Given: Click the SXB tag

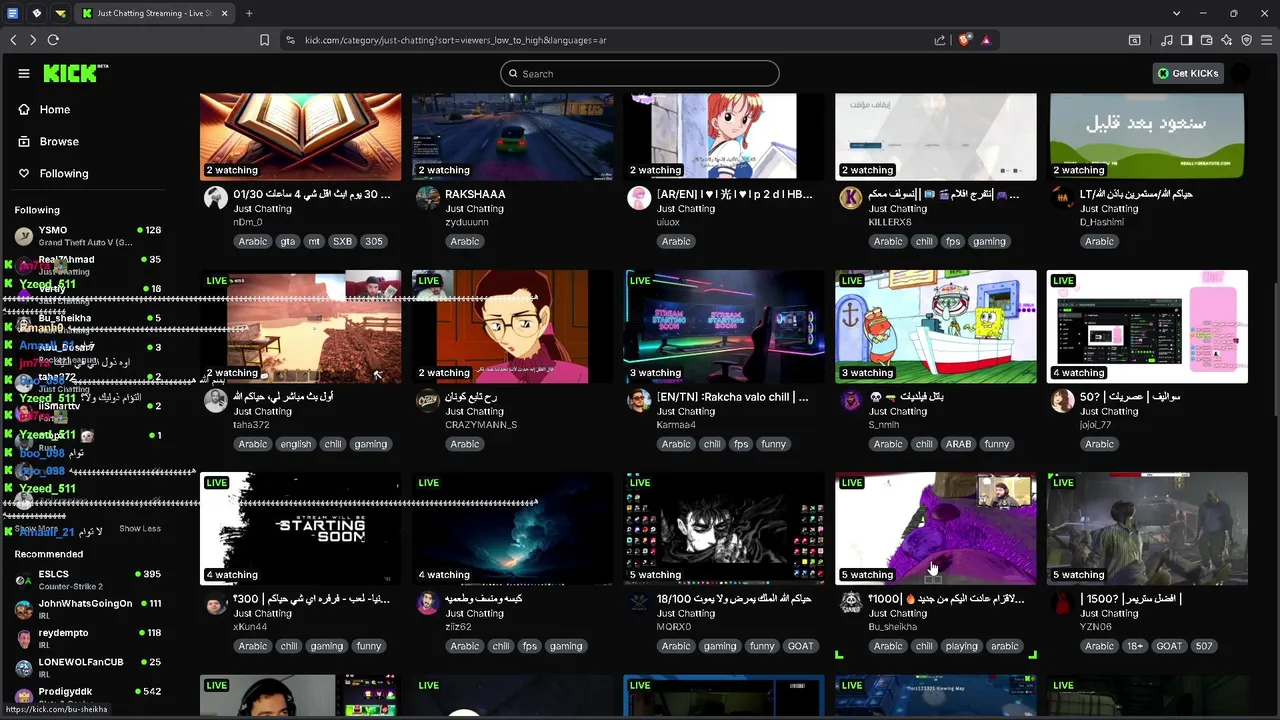Looking at the screenshot, I should (342, 241).
